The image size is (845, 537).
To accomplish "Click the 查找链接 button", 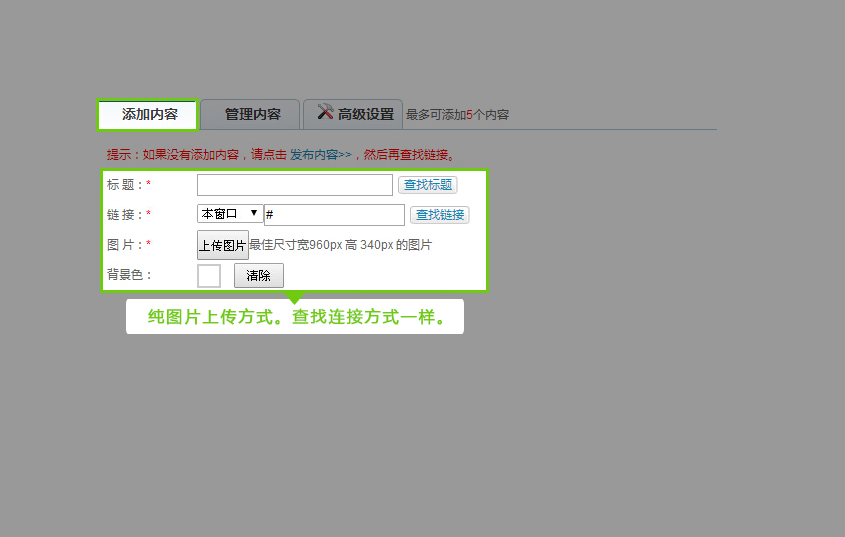I will pyautogui.click(x=440, y=215).
